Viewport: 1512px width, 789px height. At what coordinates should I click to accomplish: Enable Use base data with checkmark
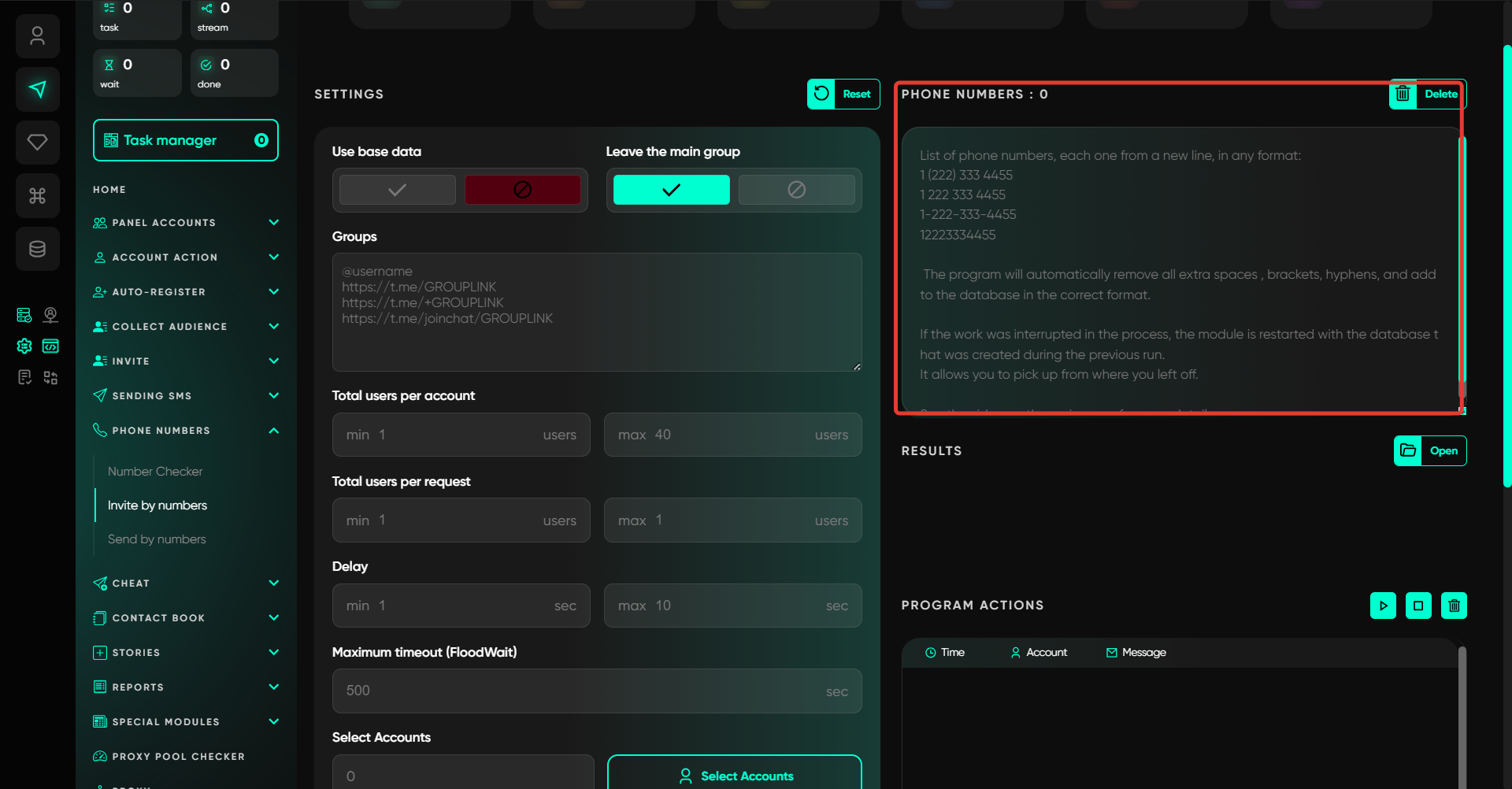pos(398,190)
